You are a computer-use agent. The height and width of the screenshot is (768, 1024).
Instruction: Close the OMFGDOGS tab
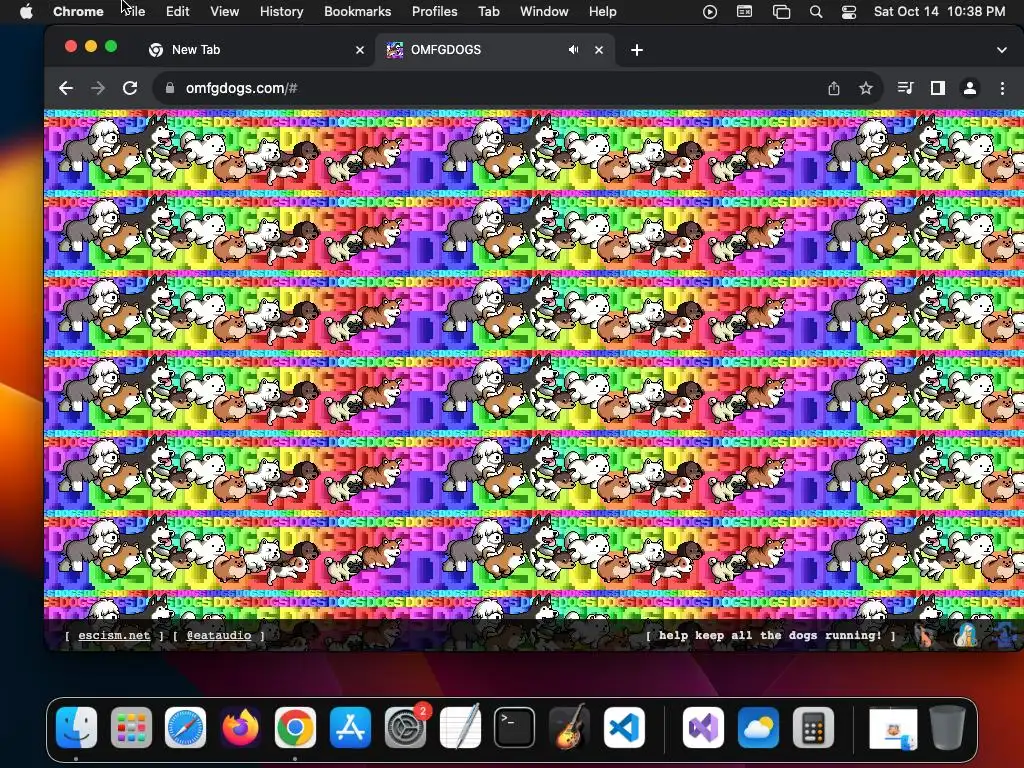click(599, 50)
